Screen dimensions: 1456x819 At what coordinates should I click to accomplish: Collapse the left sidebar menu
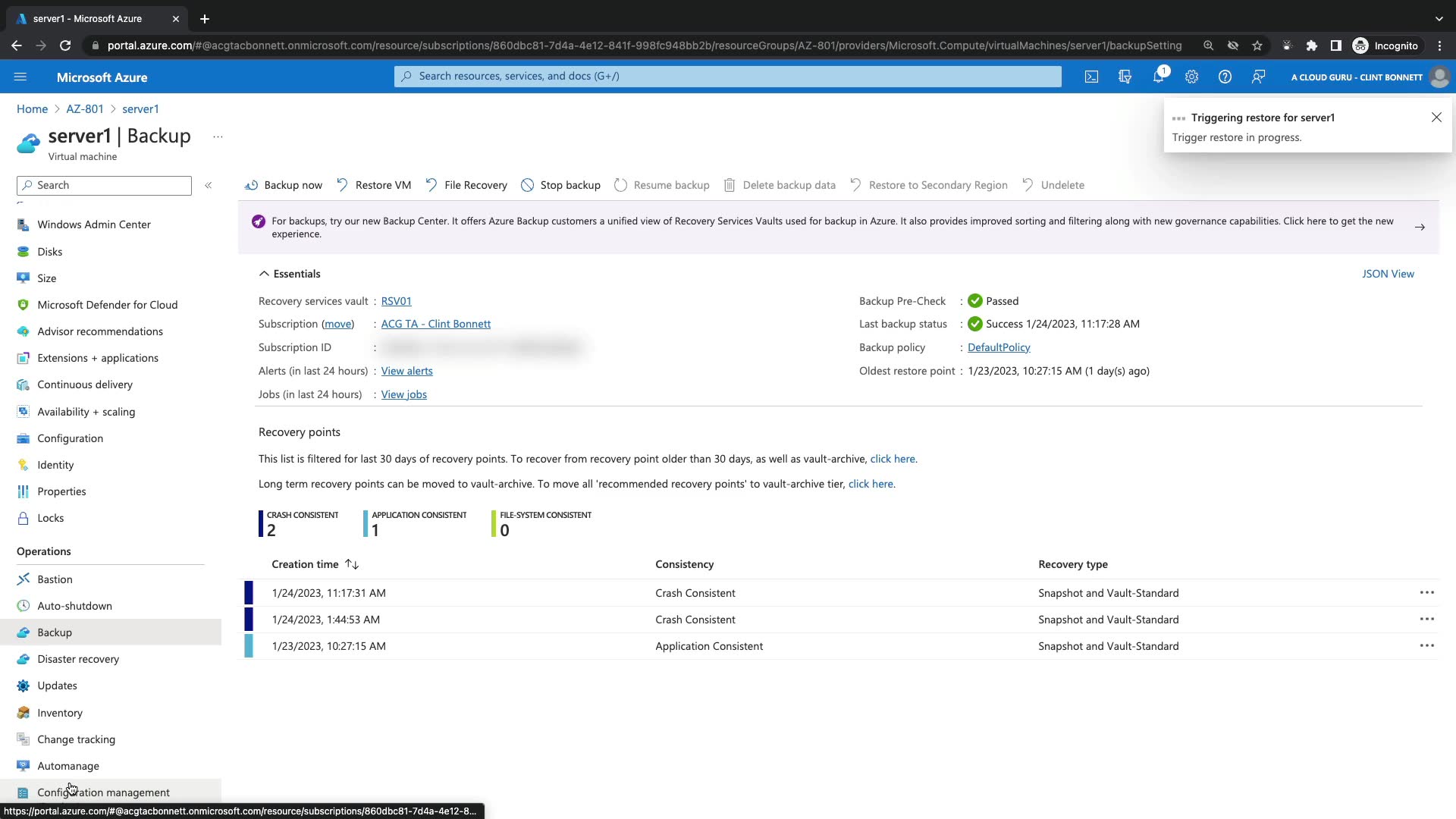coord(208,185)
